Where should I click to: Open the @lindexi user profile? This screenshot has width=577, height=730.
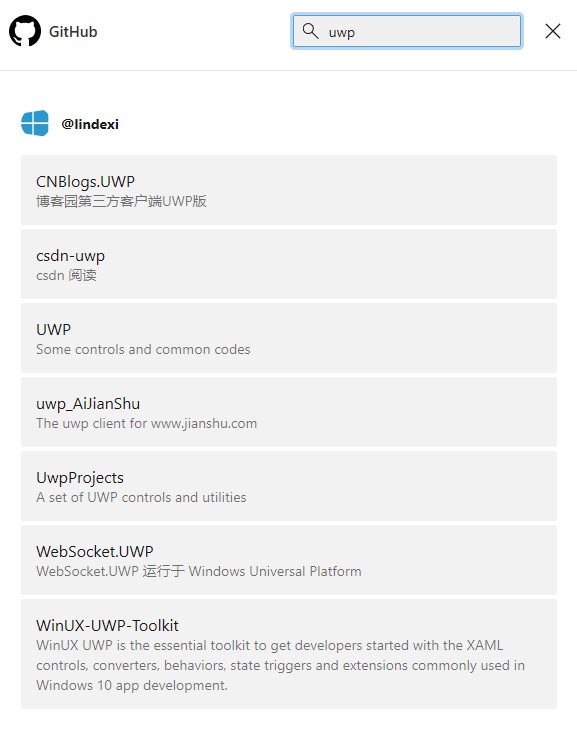coord(90,124)
